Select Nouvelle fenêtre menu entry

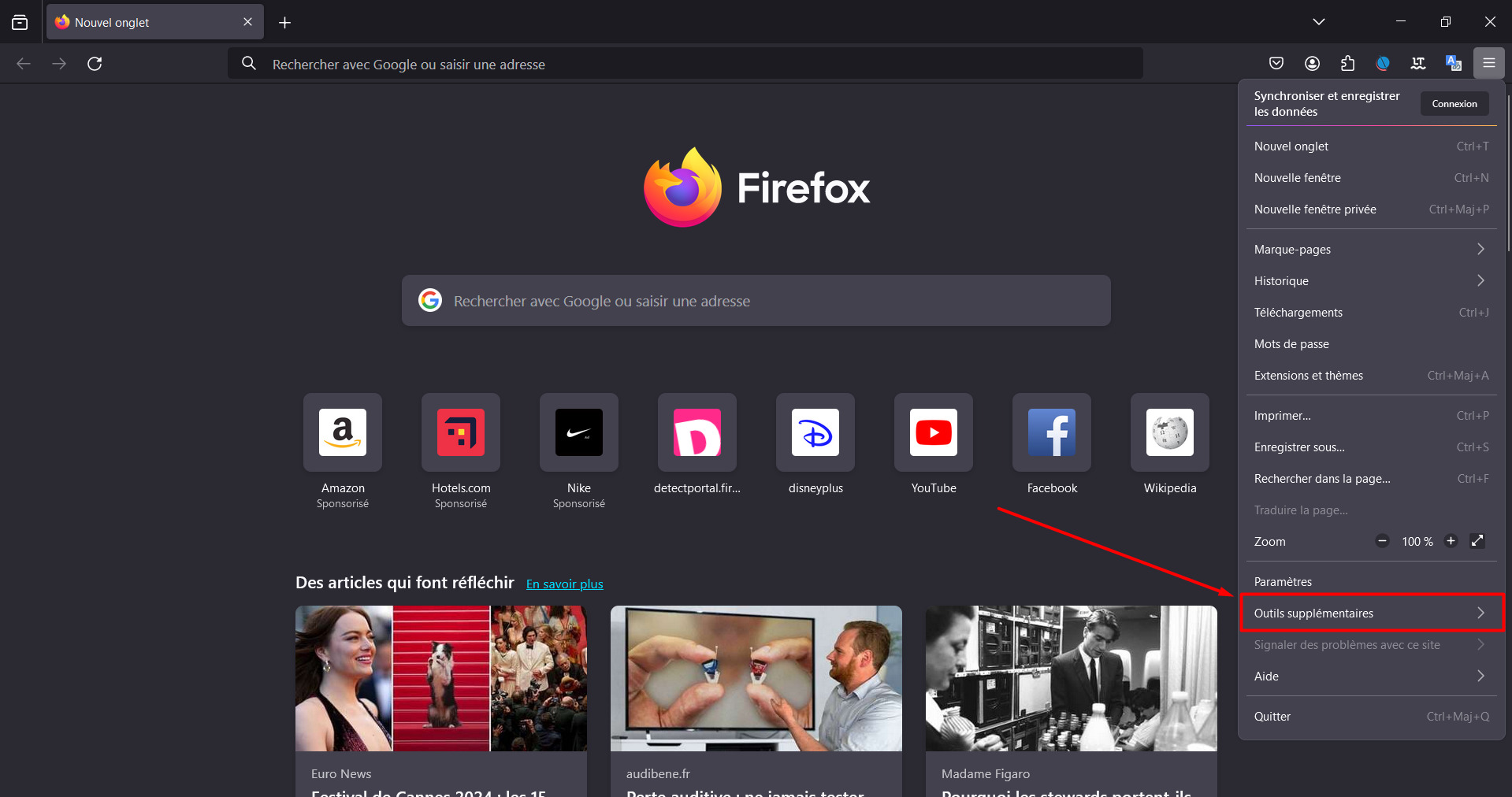(x=1371, y=178)
